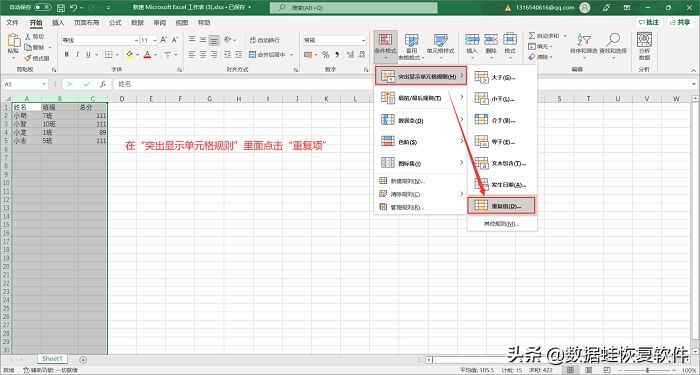Click the Increase Font Size icon
Screen dimensions: 700x375
(x=164, y=40)
